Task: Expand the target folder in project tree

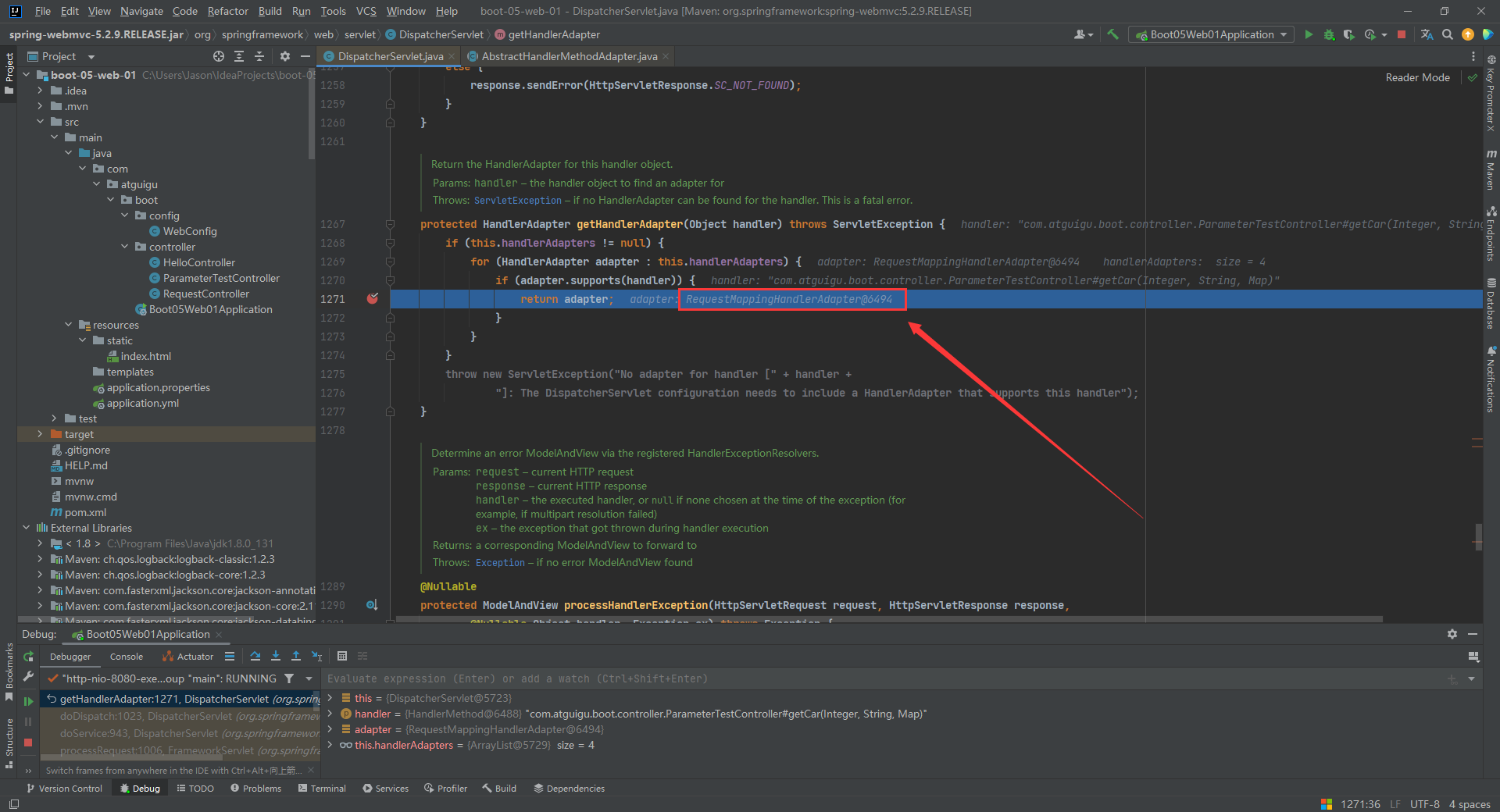Action: pos(41,434)
